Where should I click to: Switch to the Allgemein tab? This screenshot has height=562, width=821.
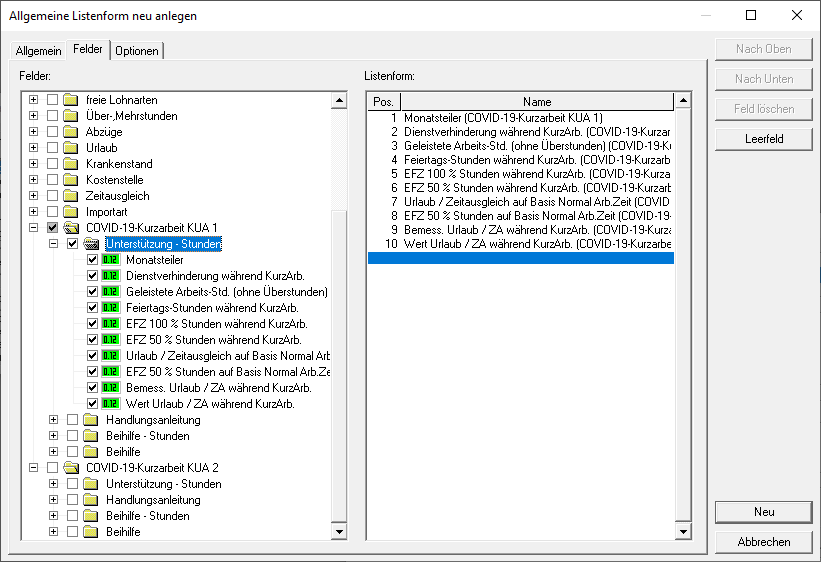[39, 51]
